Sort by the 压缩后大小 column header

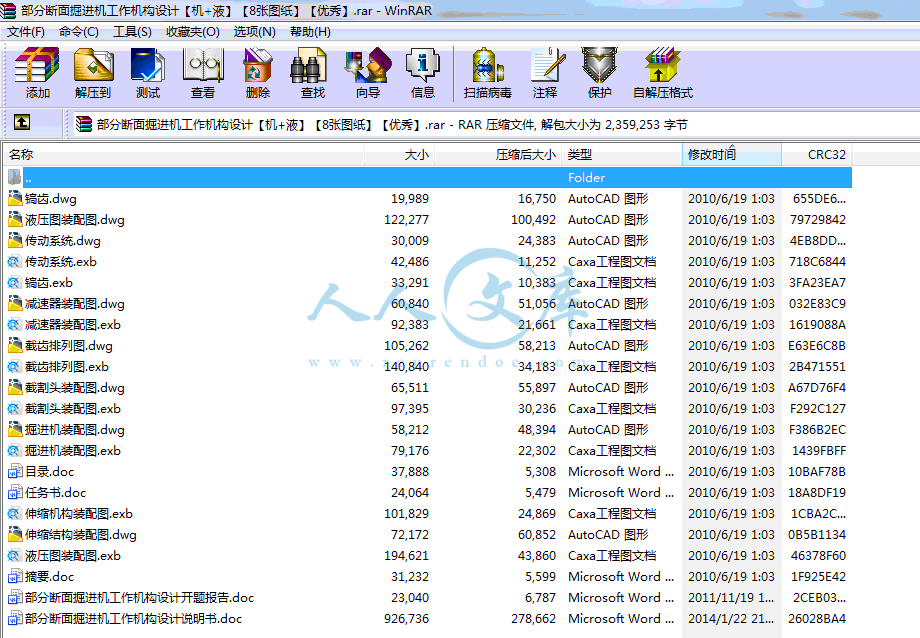click(x=498, y=154)
